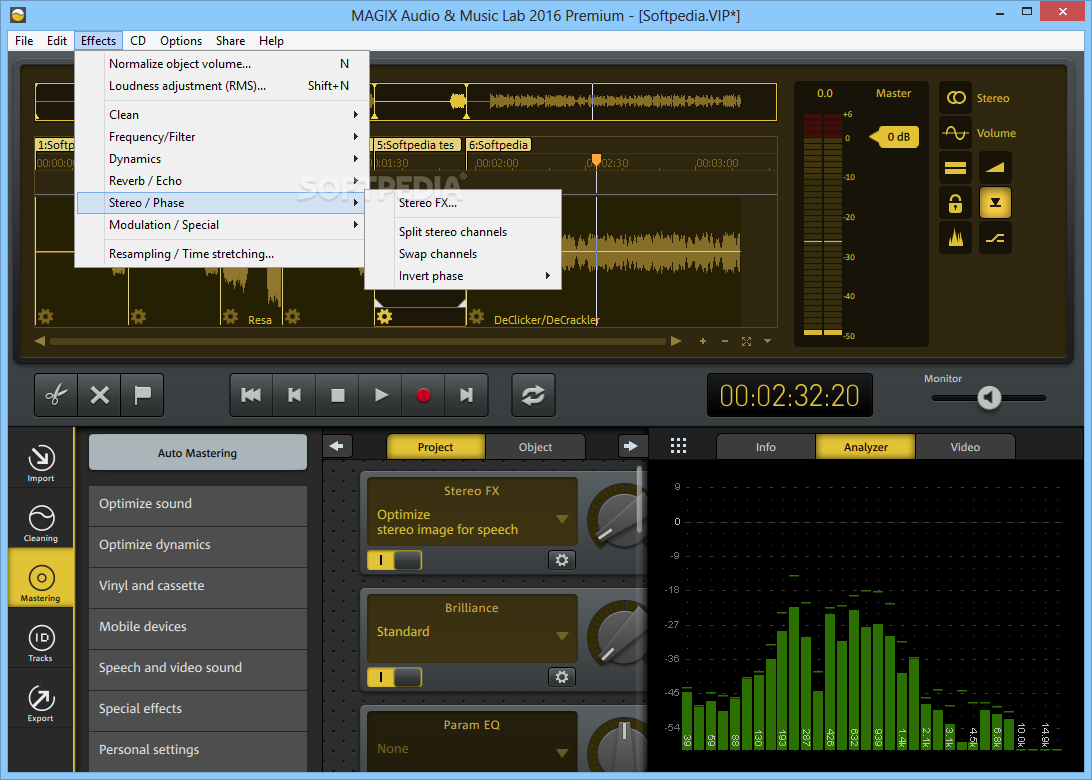Click the Monitor volume slider knob
Screen dimensions: 1092x780
(x=989, y=398)
